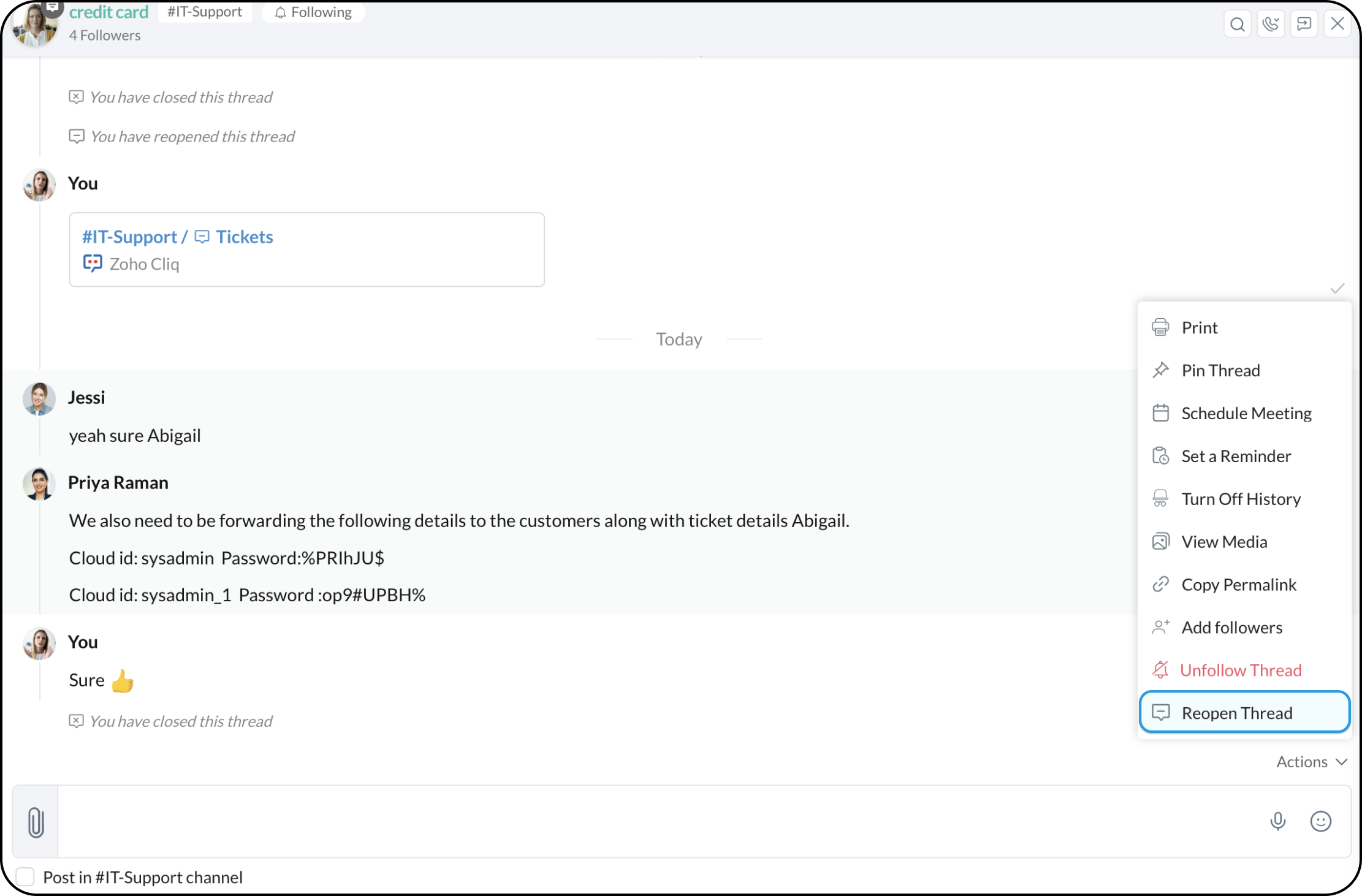Click the calendar icon beside Schedule Meeting

tap(1160, 413)
